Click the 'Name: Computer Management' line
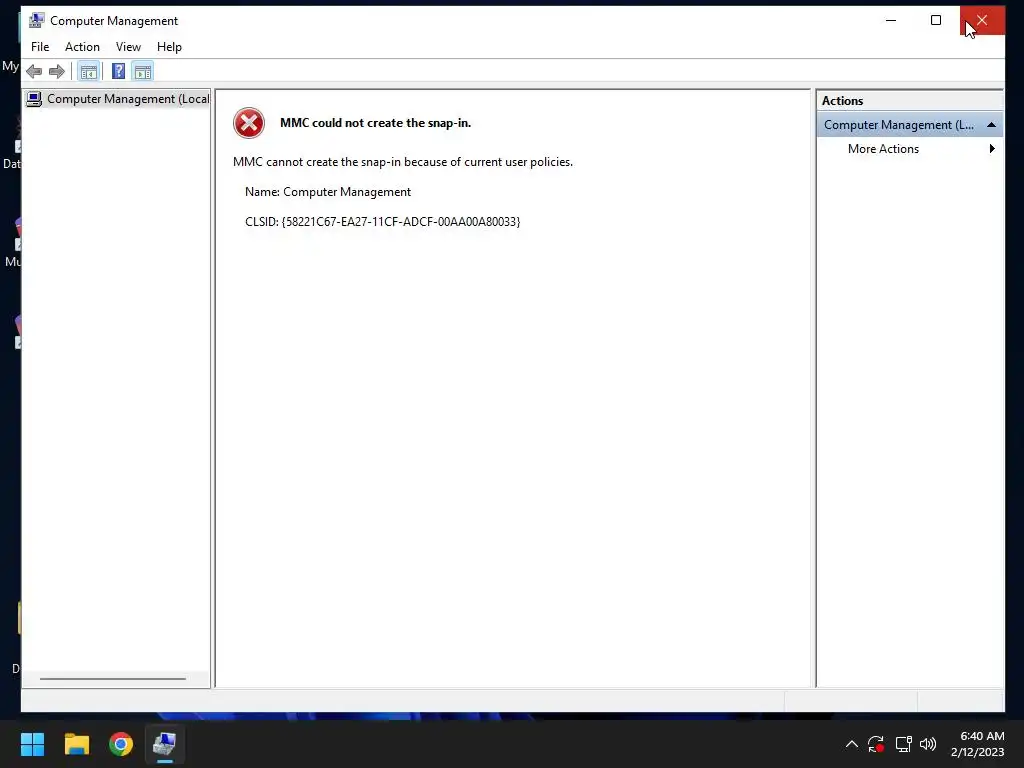This screenshot has width=1024, height=768. tap(328, 192)
